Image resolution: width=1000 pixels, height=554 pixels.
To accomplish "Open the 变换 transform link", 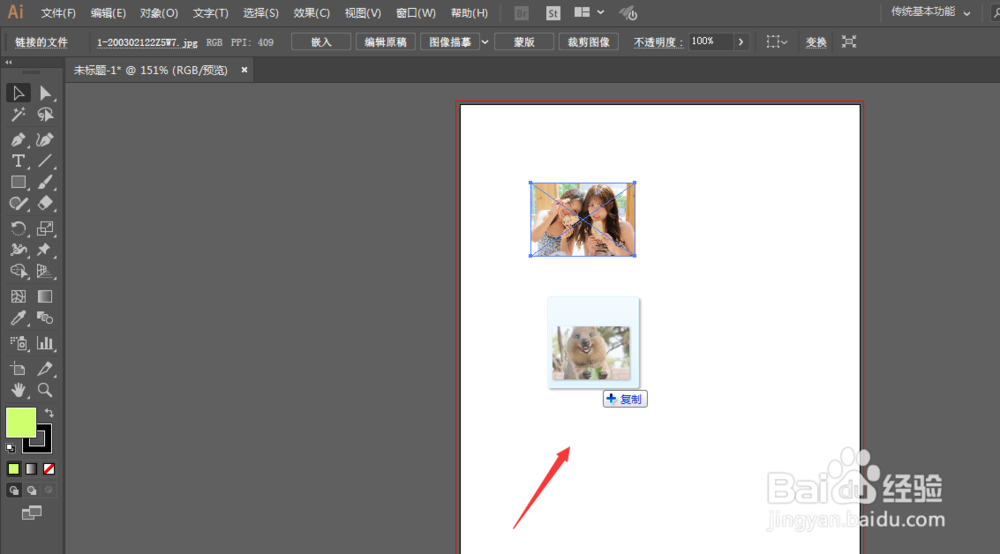I will [x=816, y=42].
